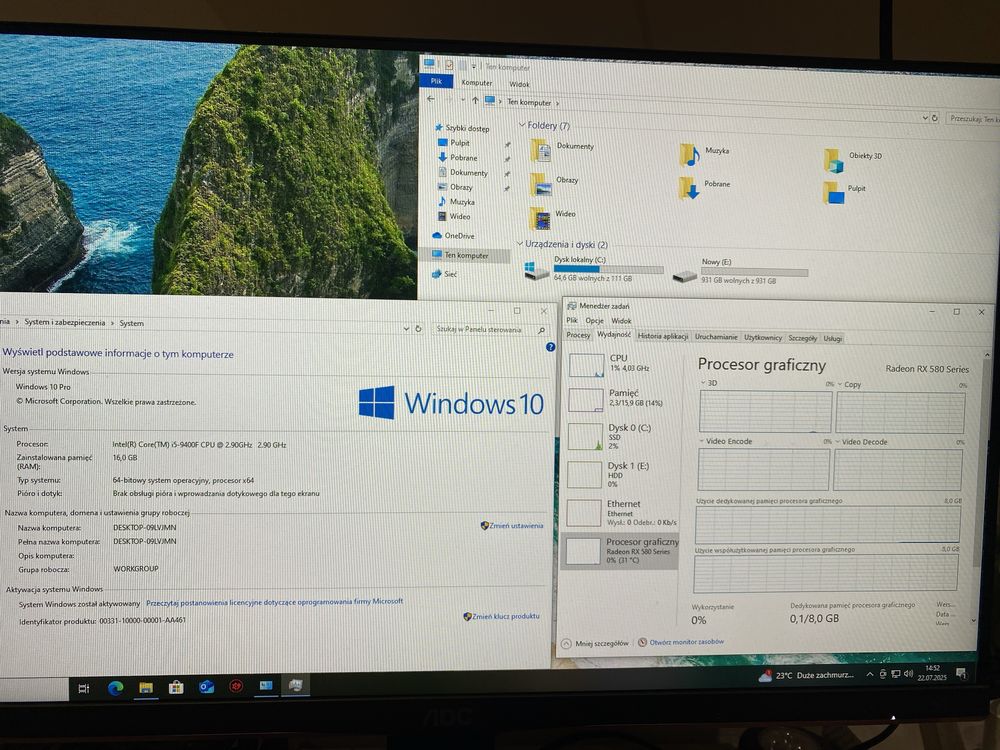Refresh the File Explorer address bar

coord(935,118)
